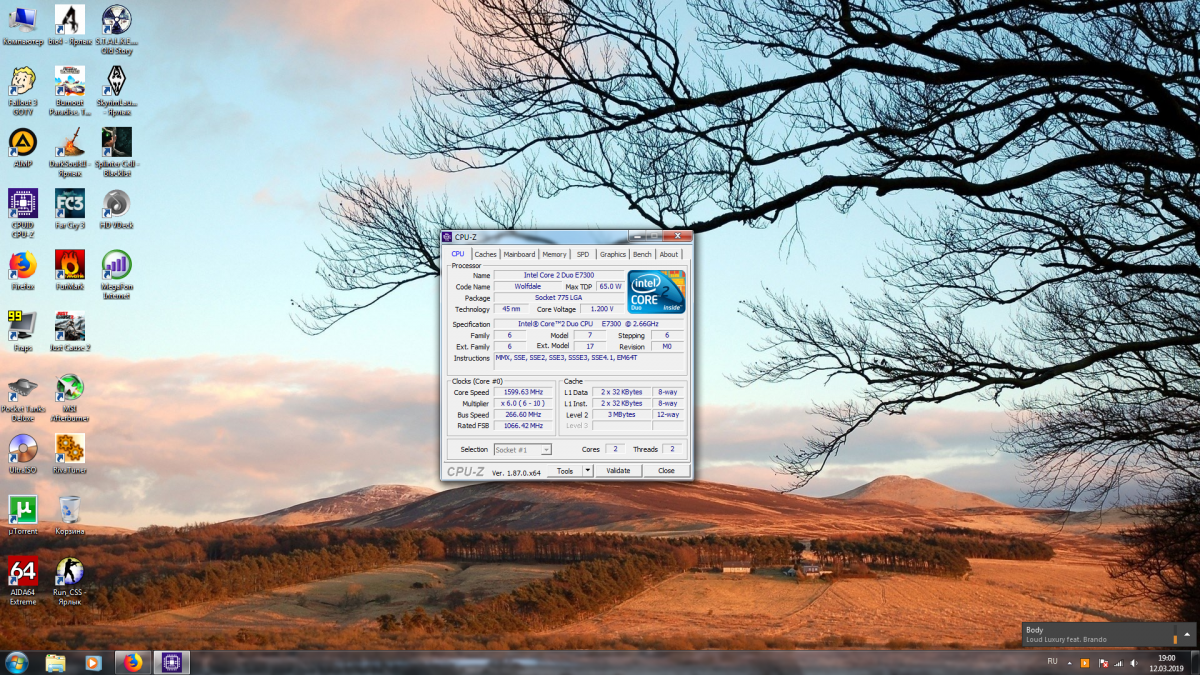Click the Intel Core 2 Duo logo in CPU-Z
Screen dimensions: 1200x675
click(656, 292)
